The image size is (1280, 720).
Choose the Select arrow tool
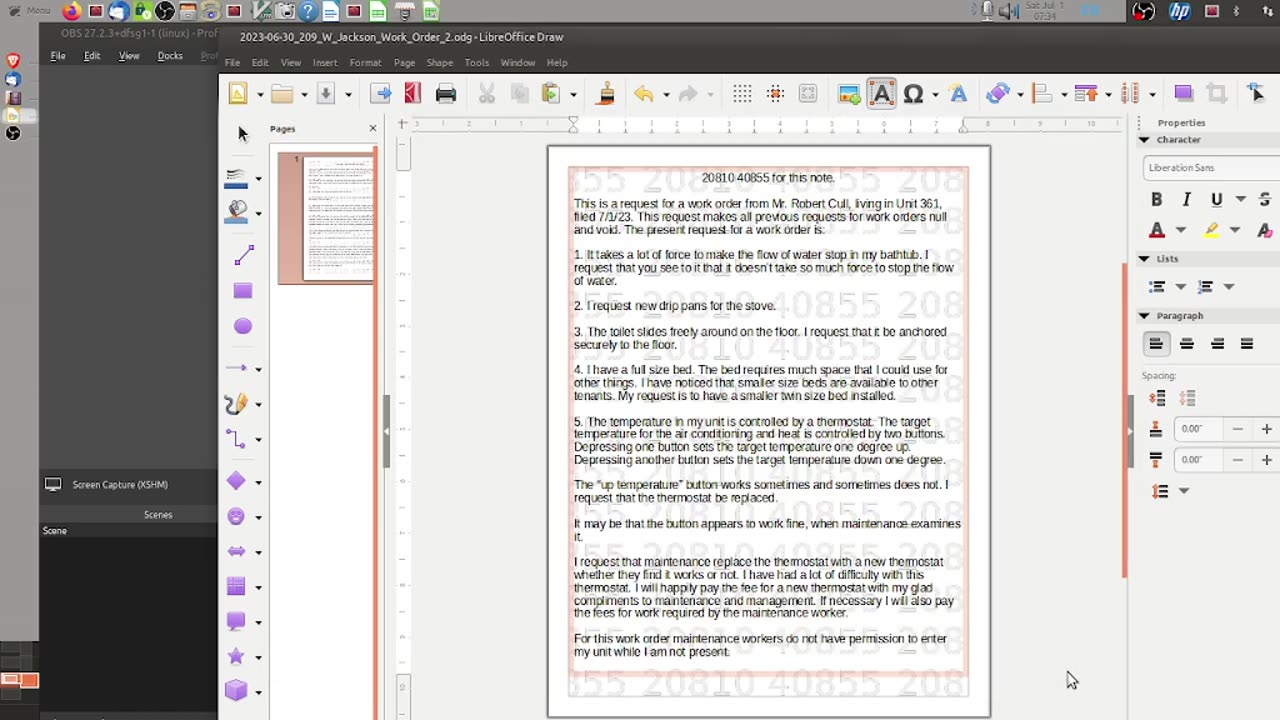pos(242,134)
